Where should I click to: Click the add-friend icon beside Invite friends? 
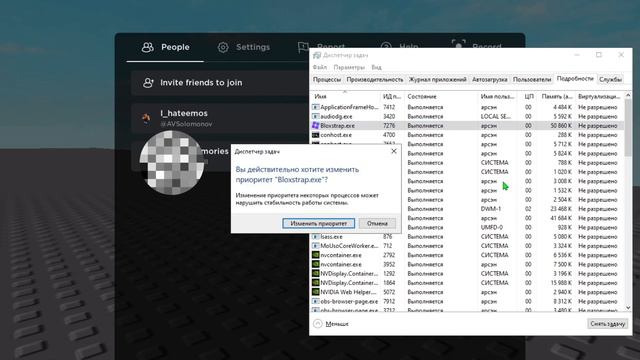[x=148, y=83]
